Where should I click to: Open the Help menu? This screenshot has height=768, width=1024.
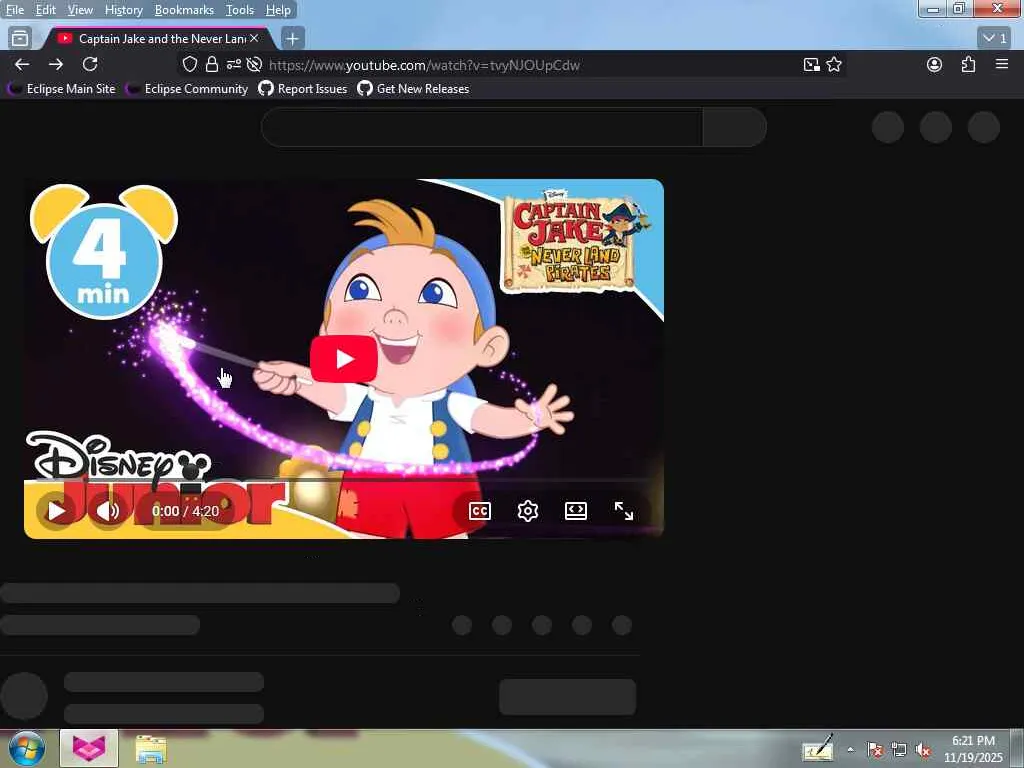point(278,10)
